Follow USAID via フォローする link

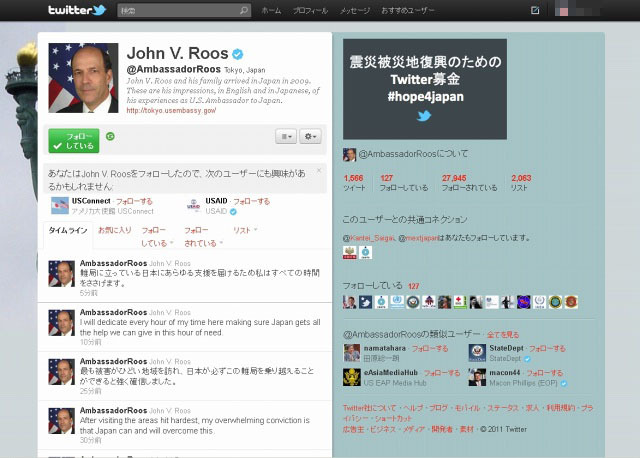point(251,201)
